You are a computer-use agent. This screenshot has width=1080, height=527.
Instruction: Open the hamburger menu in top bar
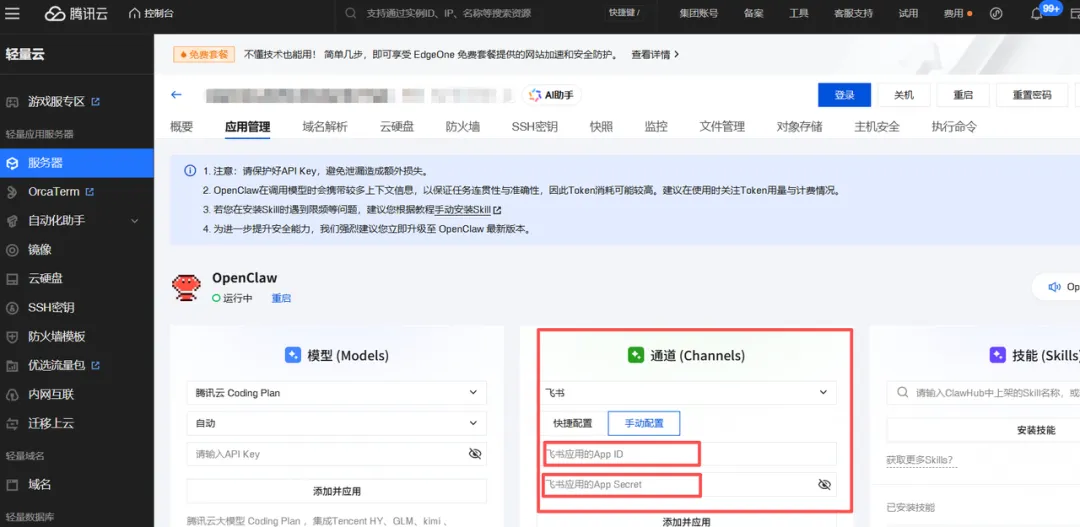(x=12, y=13)
